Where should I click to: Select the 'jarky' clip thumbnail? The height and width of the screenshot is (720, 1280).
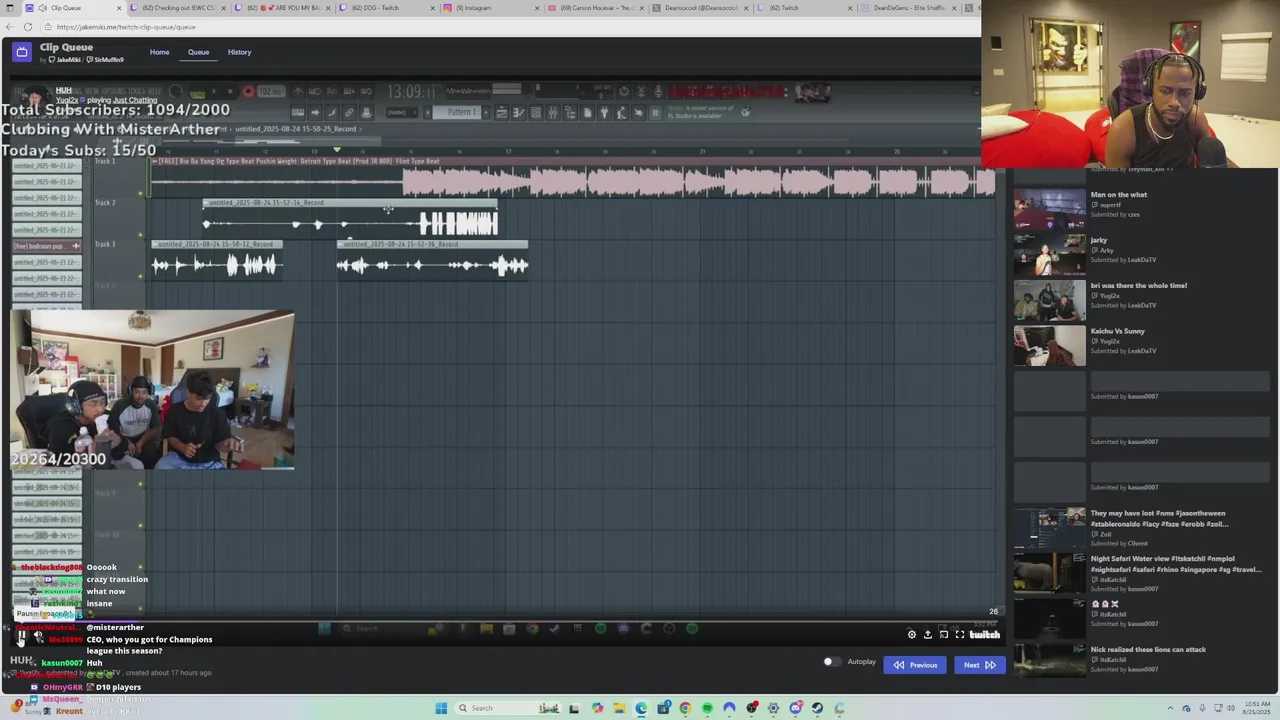tap(1049, 254)
